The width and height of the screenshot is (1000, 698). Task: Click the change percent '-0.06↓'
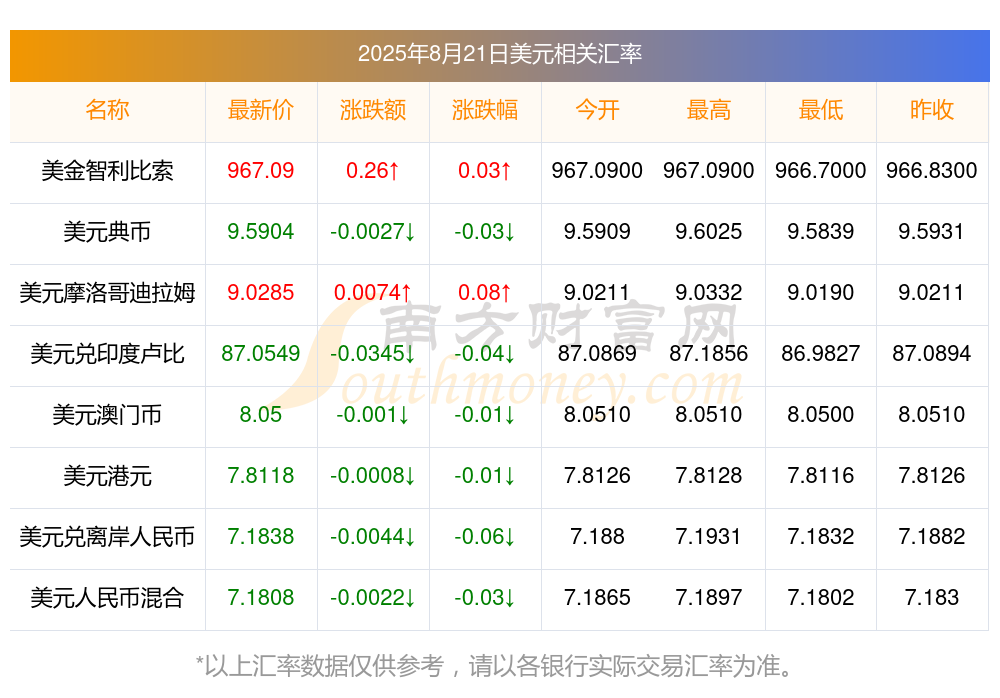(x=485, y=537)
